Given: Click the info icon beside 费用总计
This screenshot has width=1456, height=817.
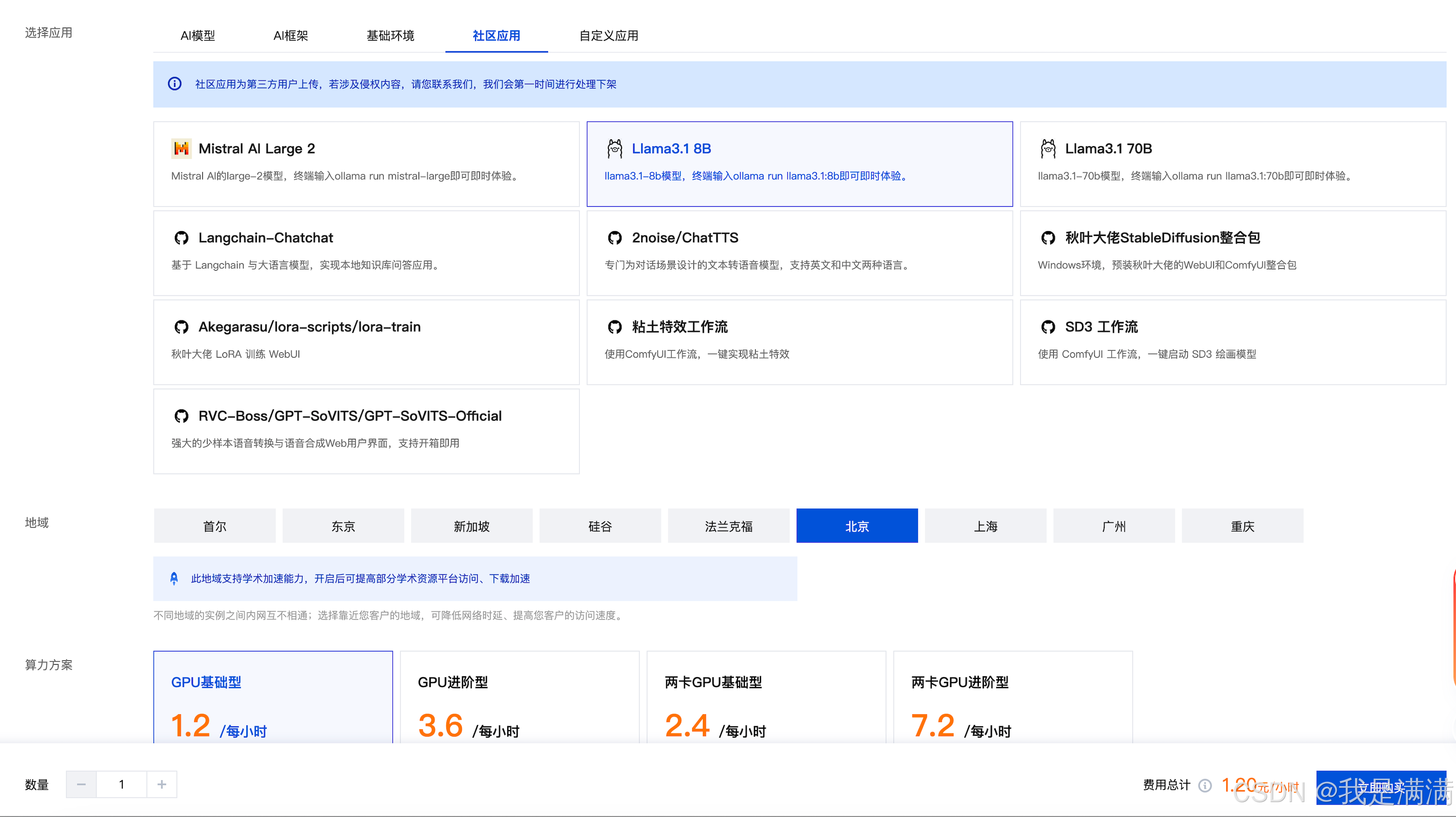Looking at the screenshot, I should pyautogui.click(x=1205, y=785).
